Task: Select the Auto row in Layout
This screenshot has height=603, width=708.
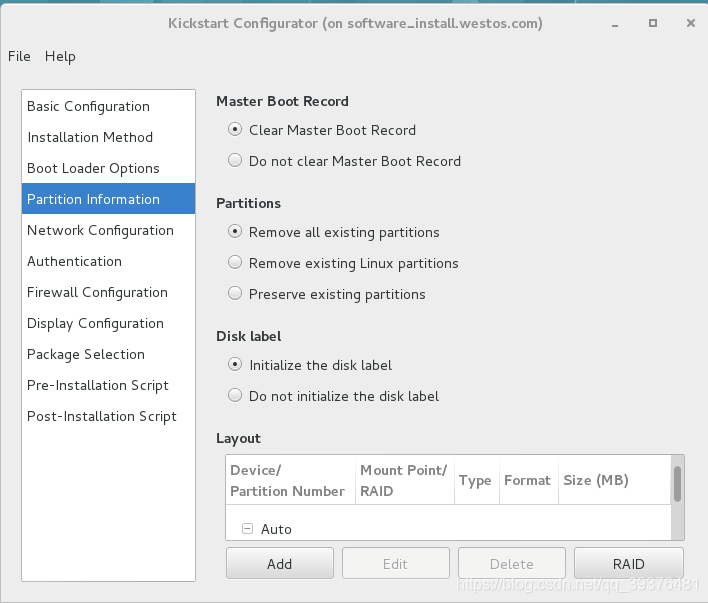Action: click(x=448, y=528)
